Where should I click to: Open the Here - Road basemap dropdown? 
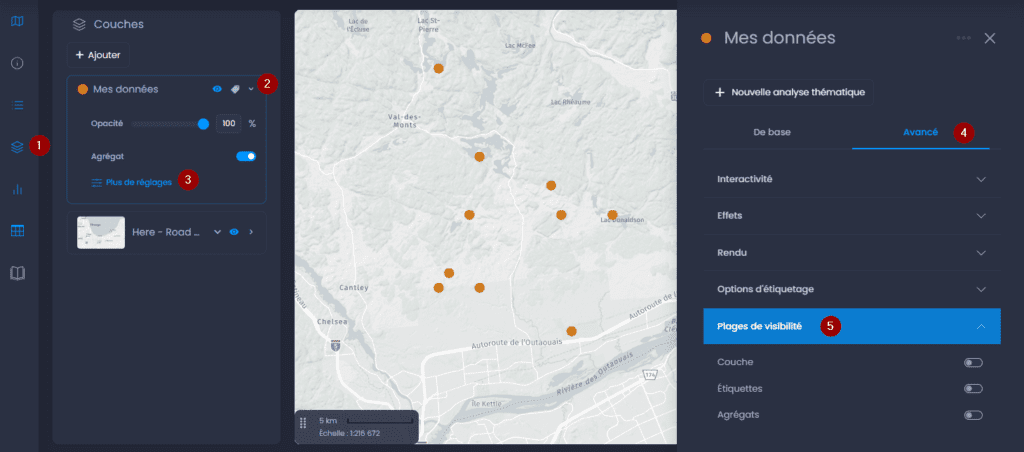[218, 232]
